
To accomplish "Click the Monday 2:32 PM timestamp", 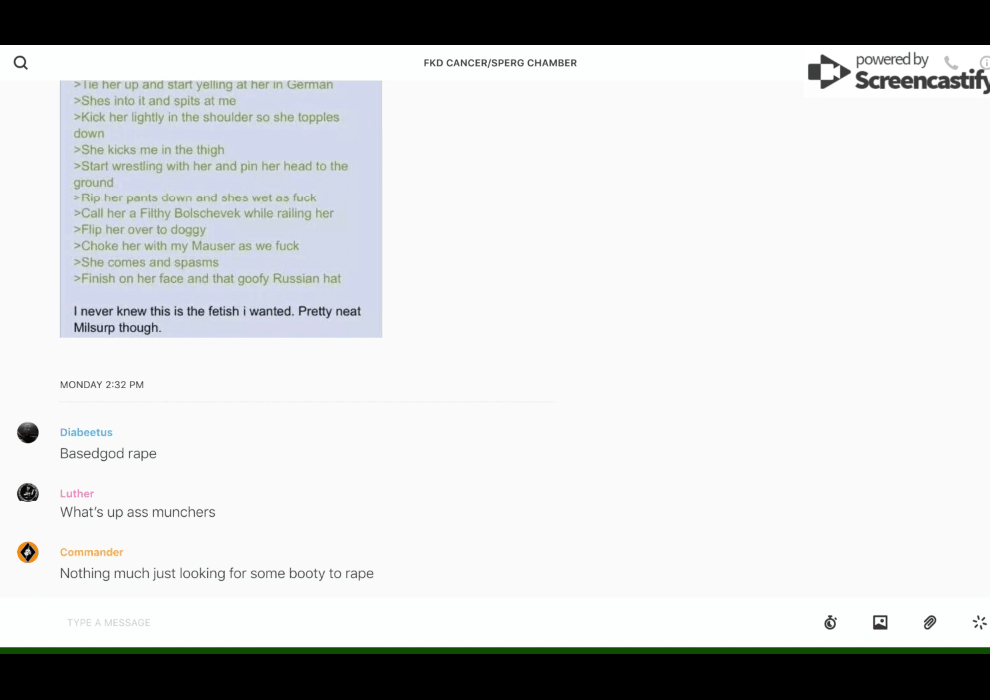I will pyautogui.click(x=102, y=384).
